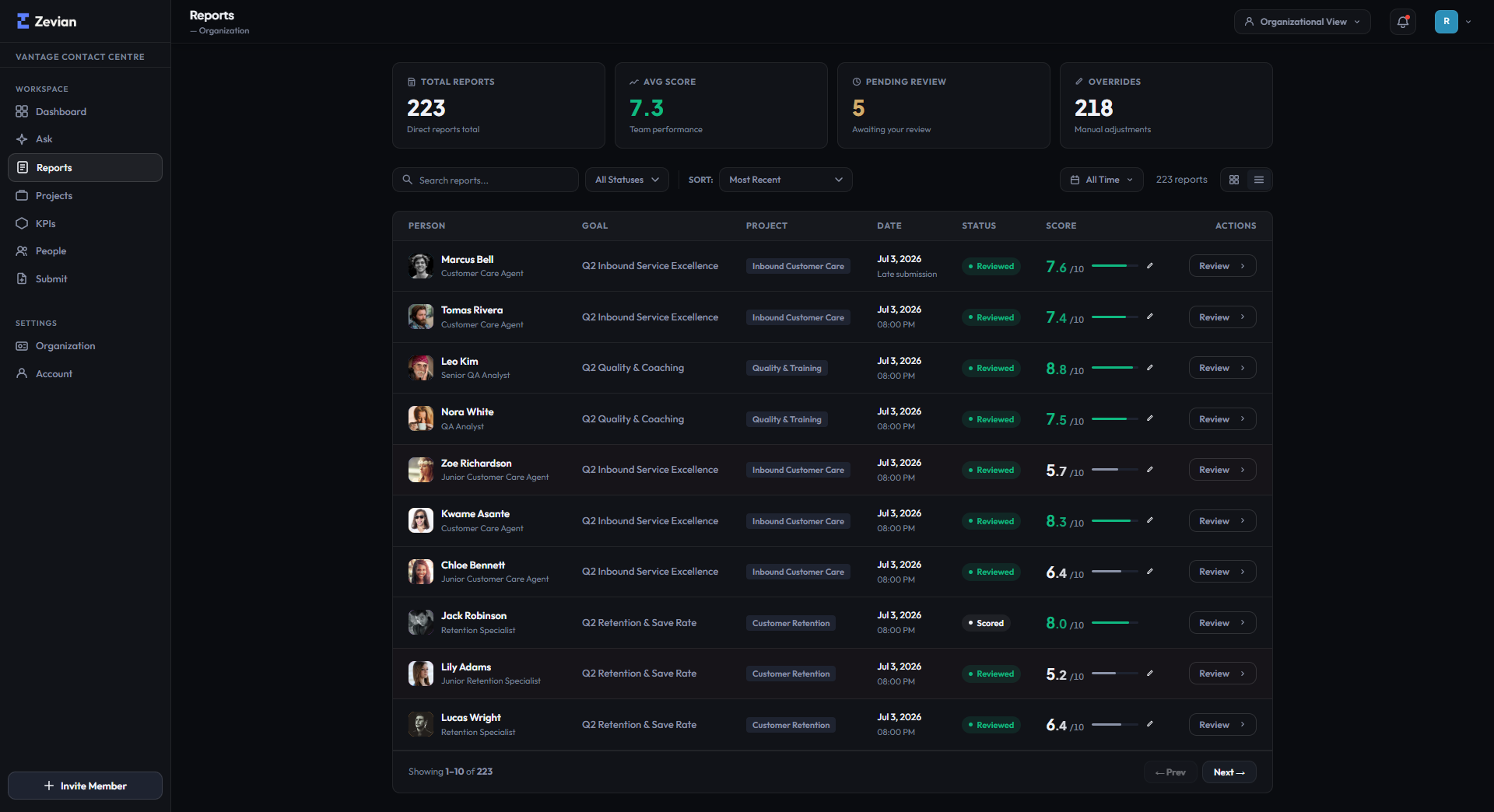Open the KPIs section
Viewport: 1494px width, 812px height.
[x=85, y=223]
